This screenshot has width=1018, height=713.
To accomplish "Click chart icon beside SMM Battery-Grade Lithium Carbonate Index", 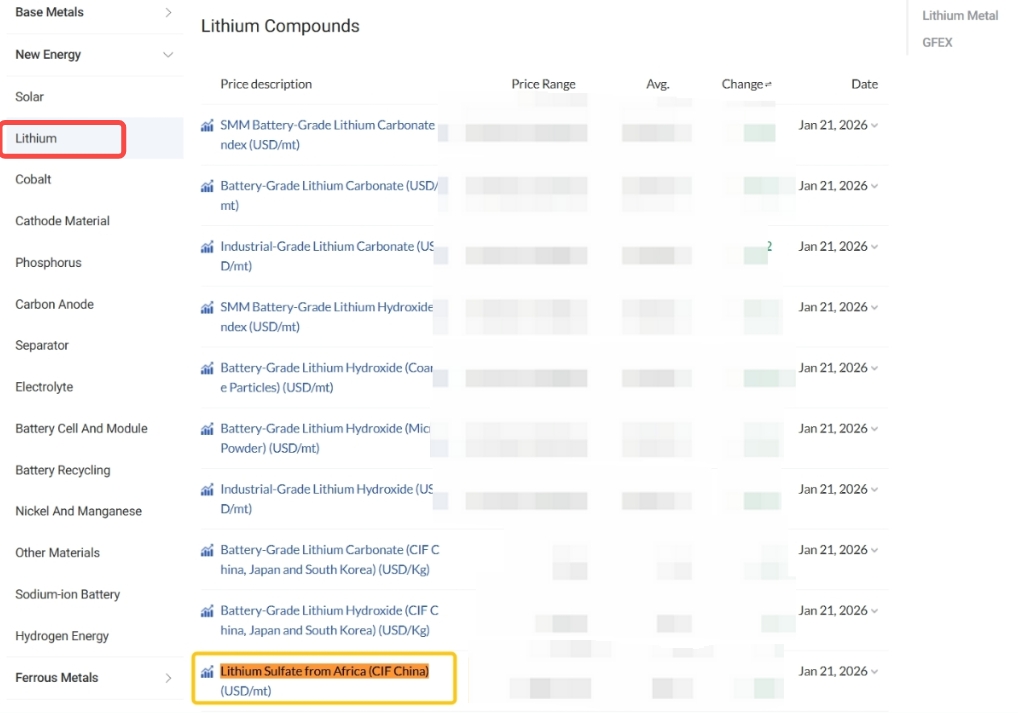I will tap(207, 126).
